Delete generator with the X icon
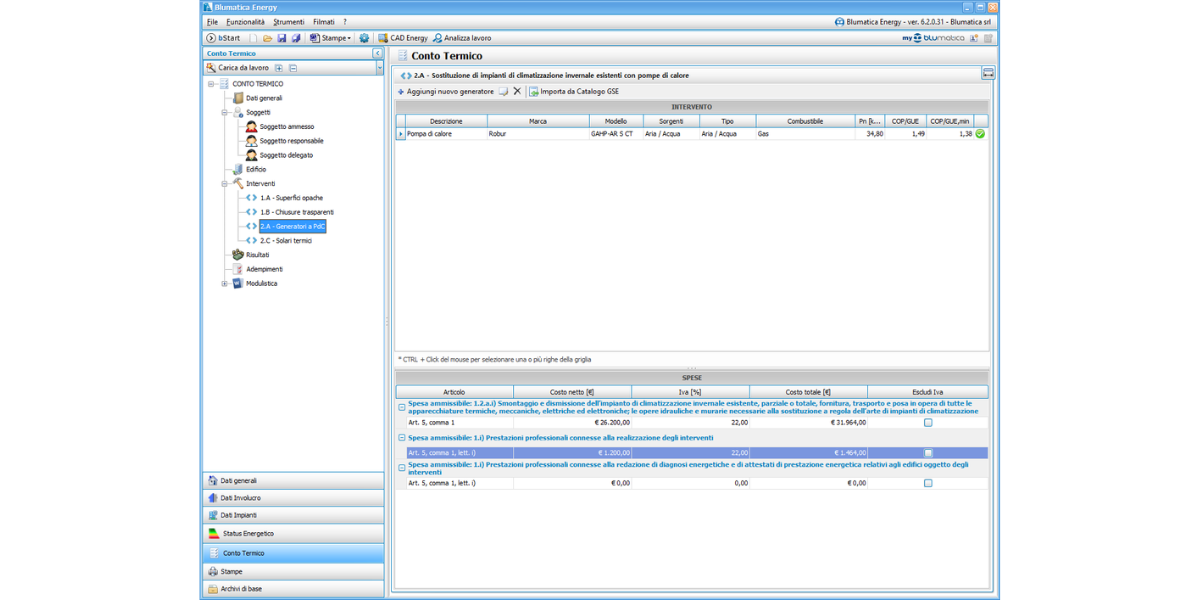 coord(517,91)
